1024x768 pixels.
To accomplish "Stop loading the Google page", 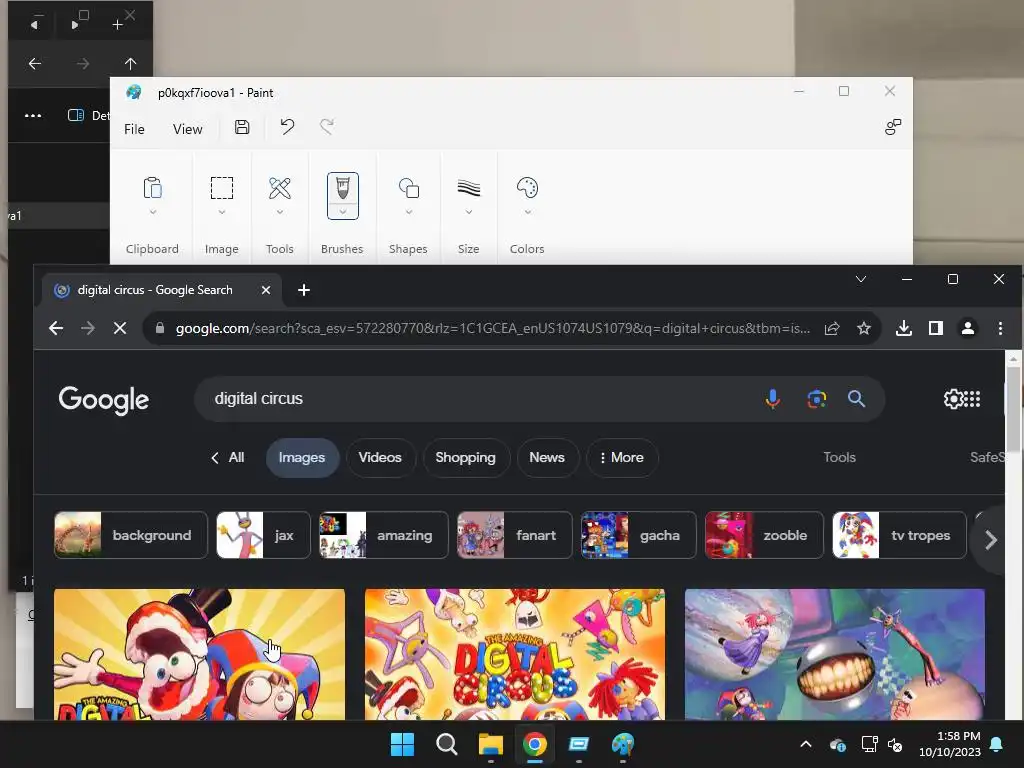I will [x=120, y=328].
